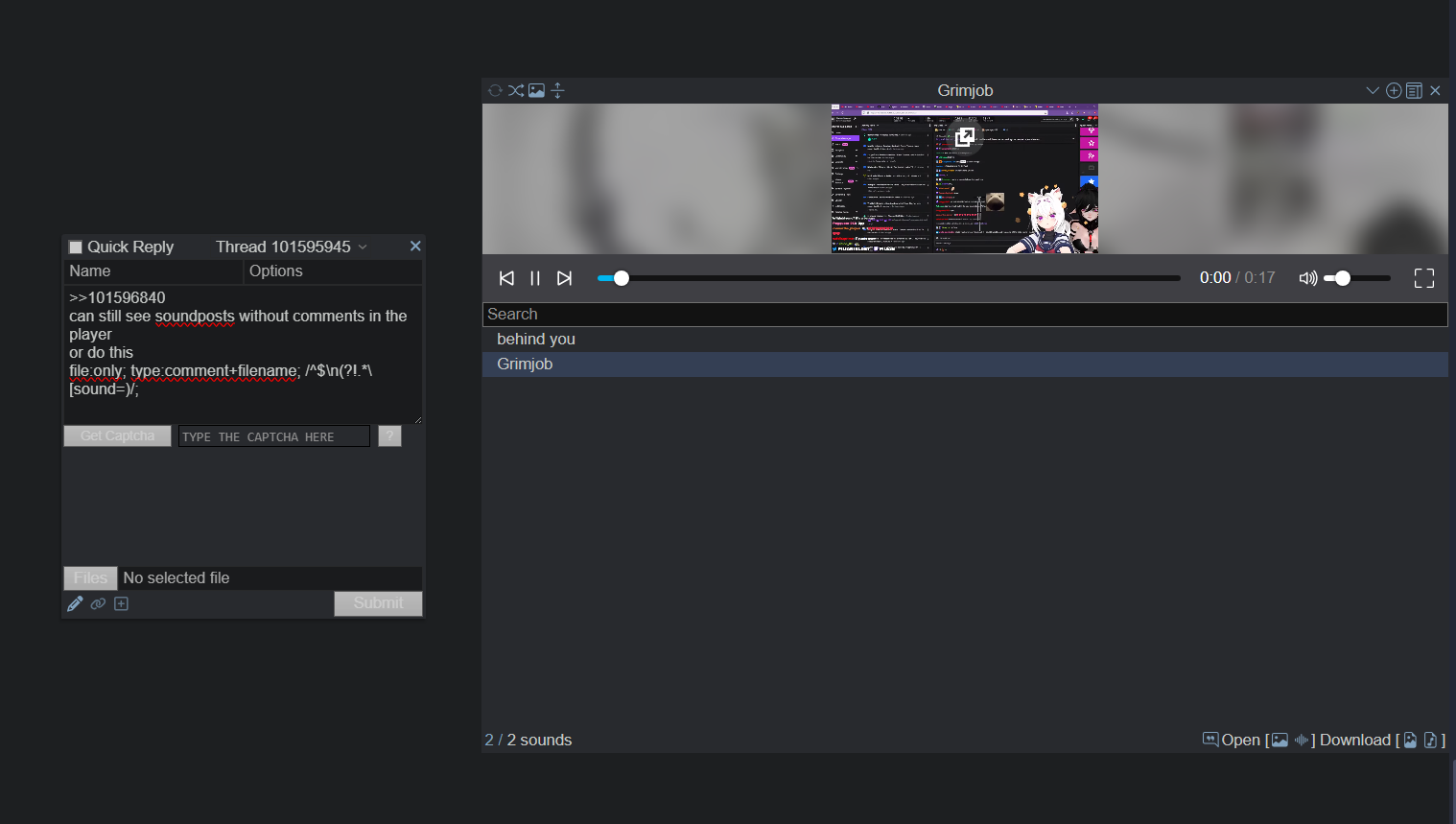The width and height of the screenshot is (1456, 824).
Task: Select the 'behind you' playlist entry
Action: click(965, 340)
